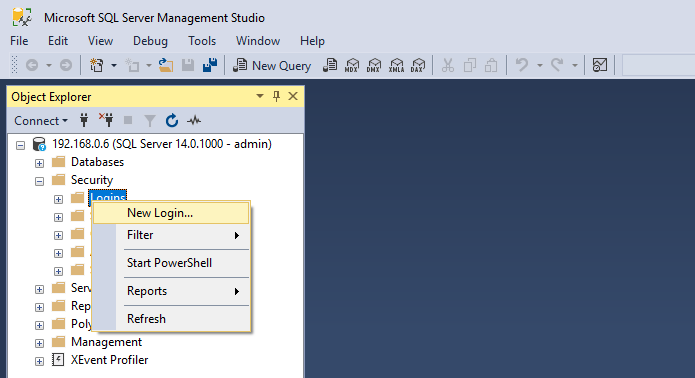
Task: Open the New Project icon dropdown arrow
Action: (x=114, y=66)
